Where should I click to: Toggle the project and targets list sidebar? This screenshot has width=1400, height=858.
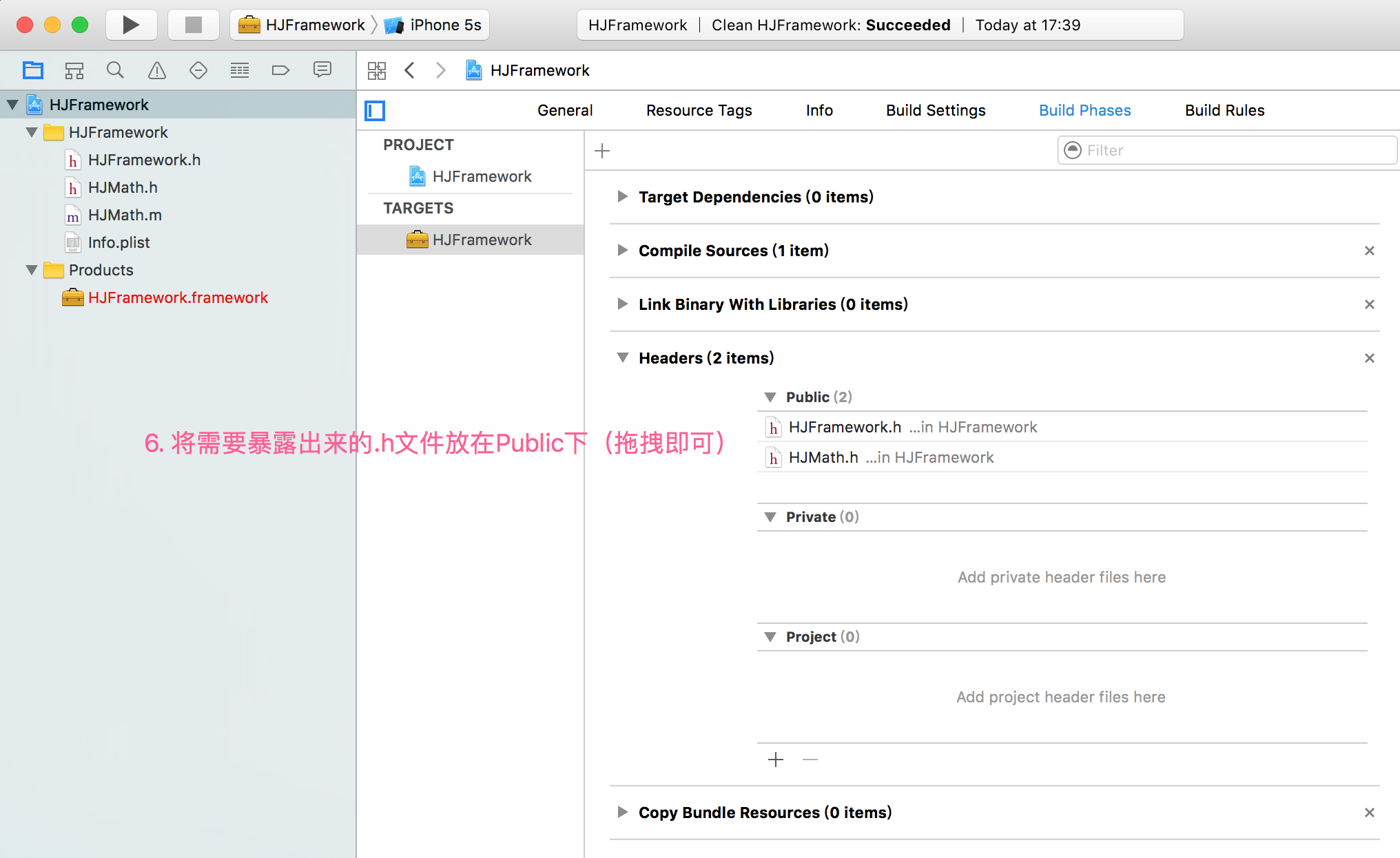pyautogui.click(x=375, y=110)
